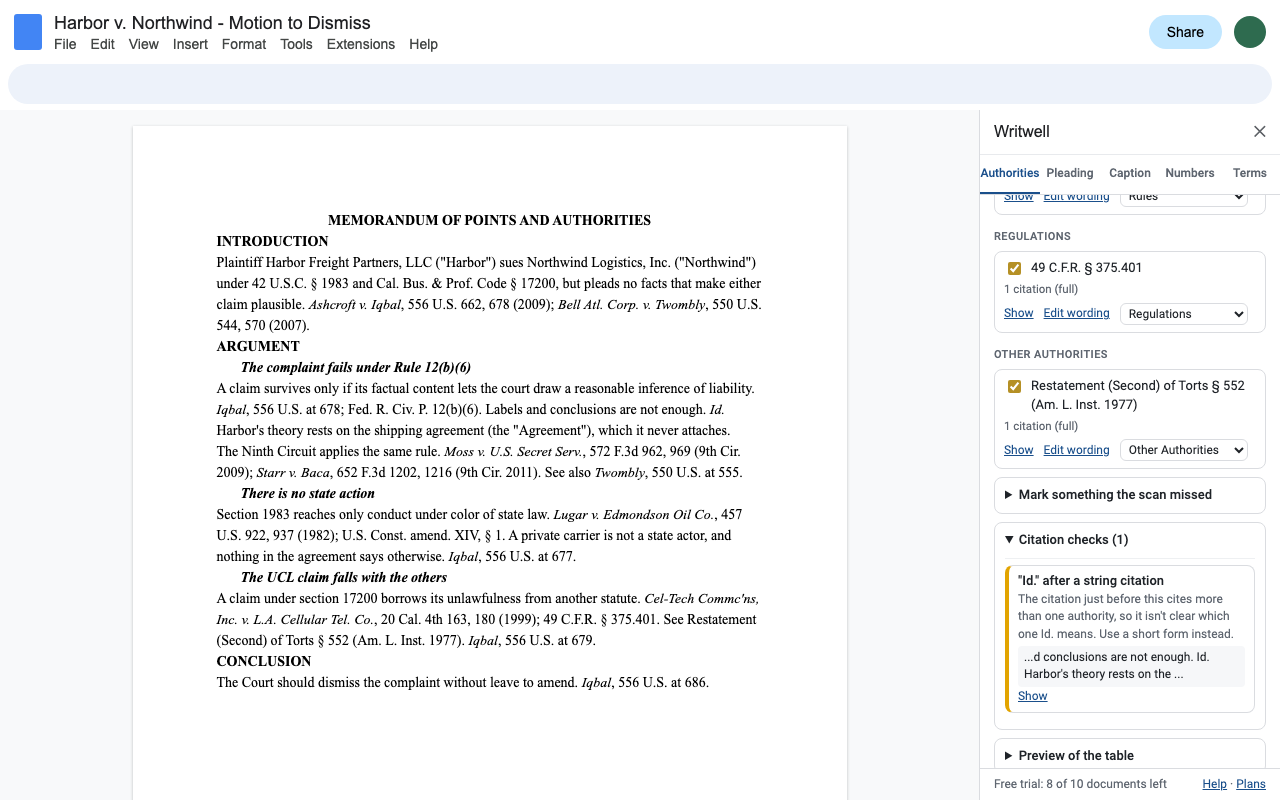Click Show under the Restatement entry
The image size is (1280, 800).
pyautogui.click(x=1019, y=450)
